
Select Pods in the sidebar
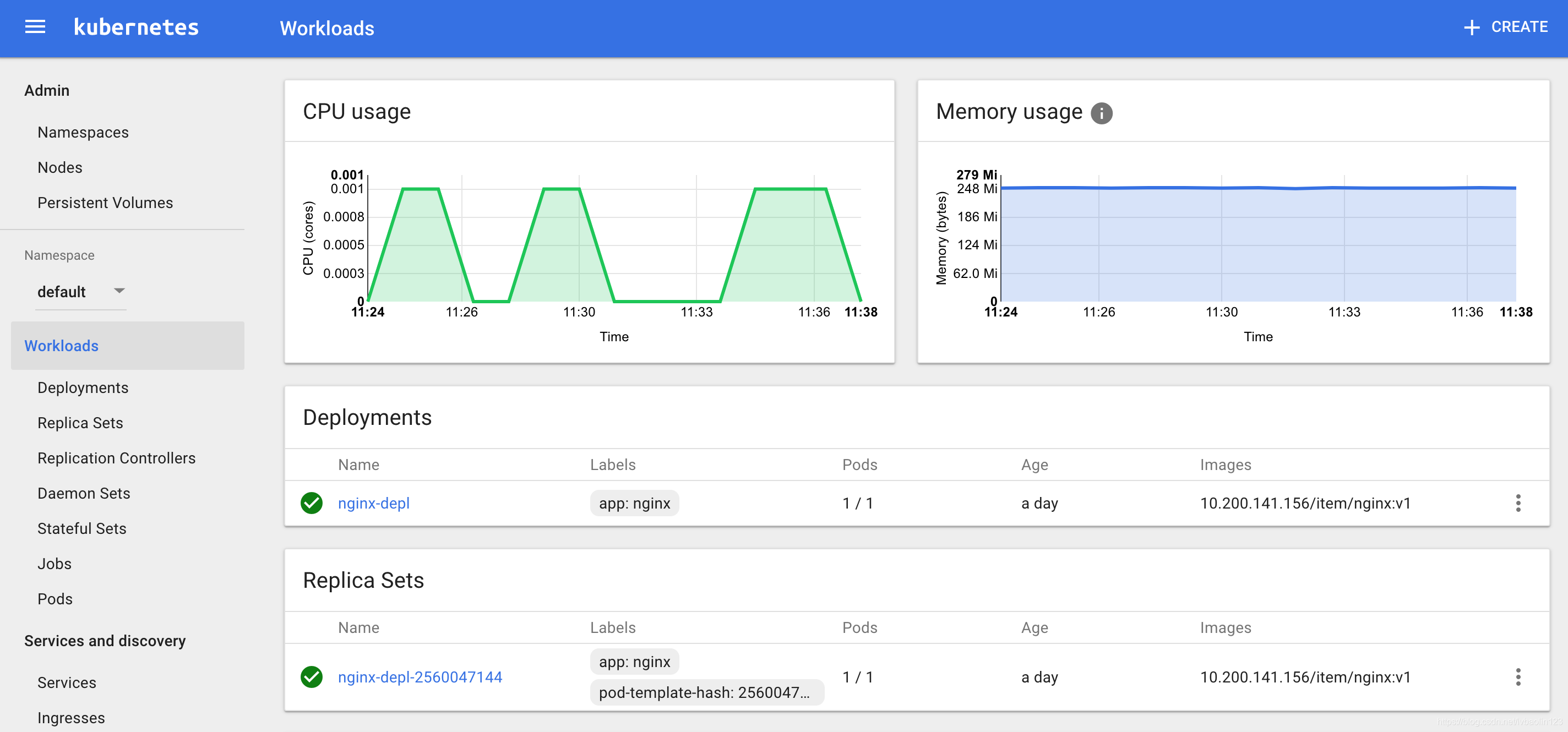[55, 599]
